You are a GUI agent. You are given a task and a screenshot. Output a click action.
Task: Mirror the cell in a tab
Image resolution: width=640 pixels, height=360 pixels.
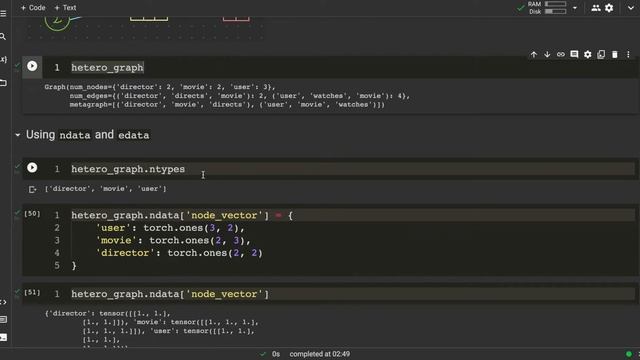coord(601,54)
